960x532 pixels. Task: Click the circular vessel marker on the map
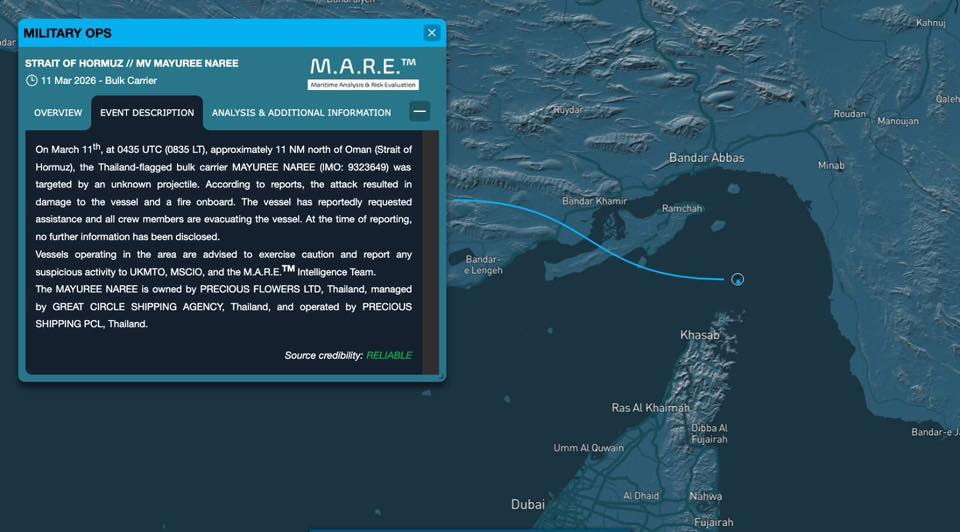(x=737, y=280)
